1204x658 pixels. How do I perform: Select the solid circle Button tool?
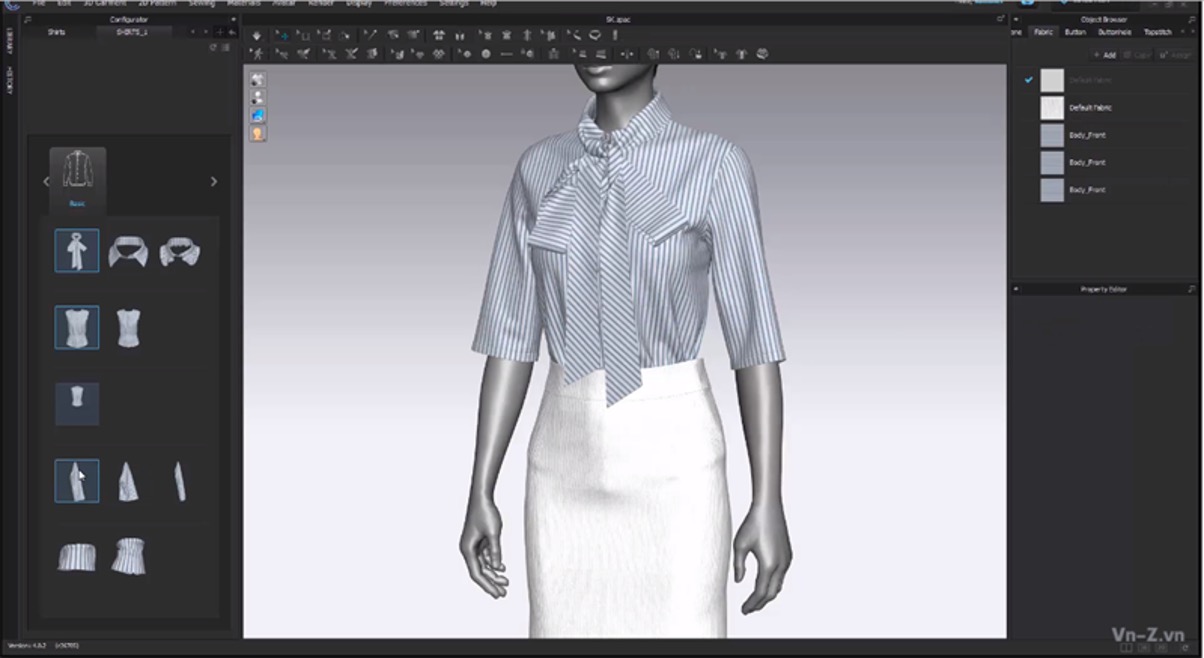tap(486, 54)
